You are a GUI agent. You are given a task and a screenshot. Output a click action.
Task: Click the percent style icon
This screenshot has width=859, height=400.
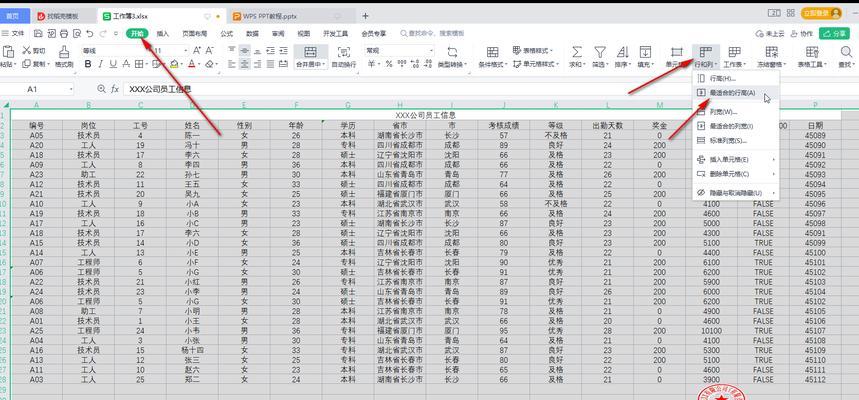388,64
